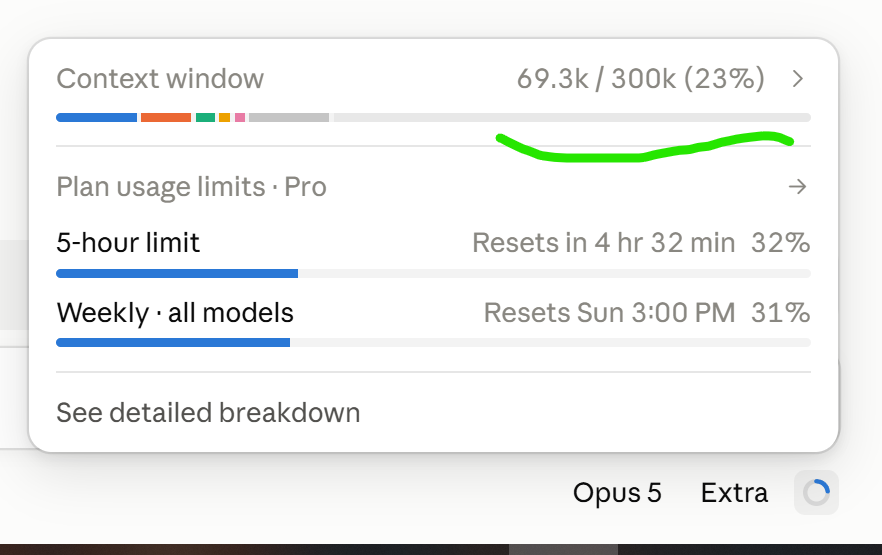Open See detailed breakdown

[208, 413]
